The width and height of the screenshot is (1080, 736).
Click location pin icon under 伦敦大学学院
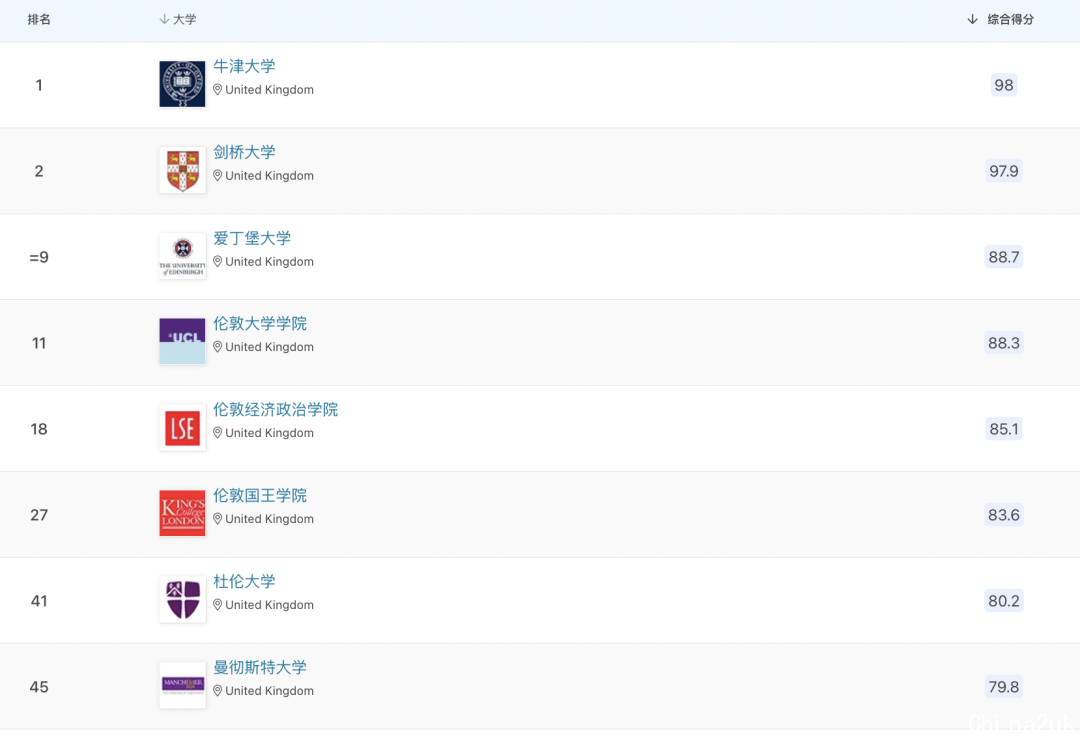218,347
